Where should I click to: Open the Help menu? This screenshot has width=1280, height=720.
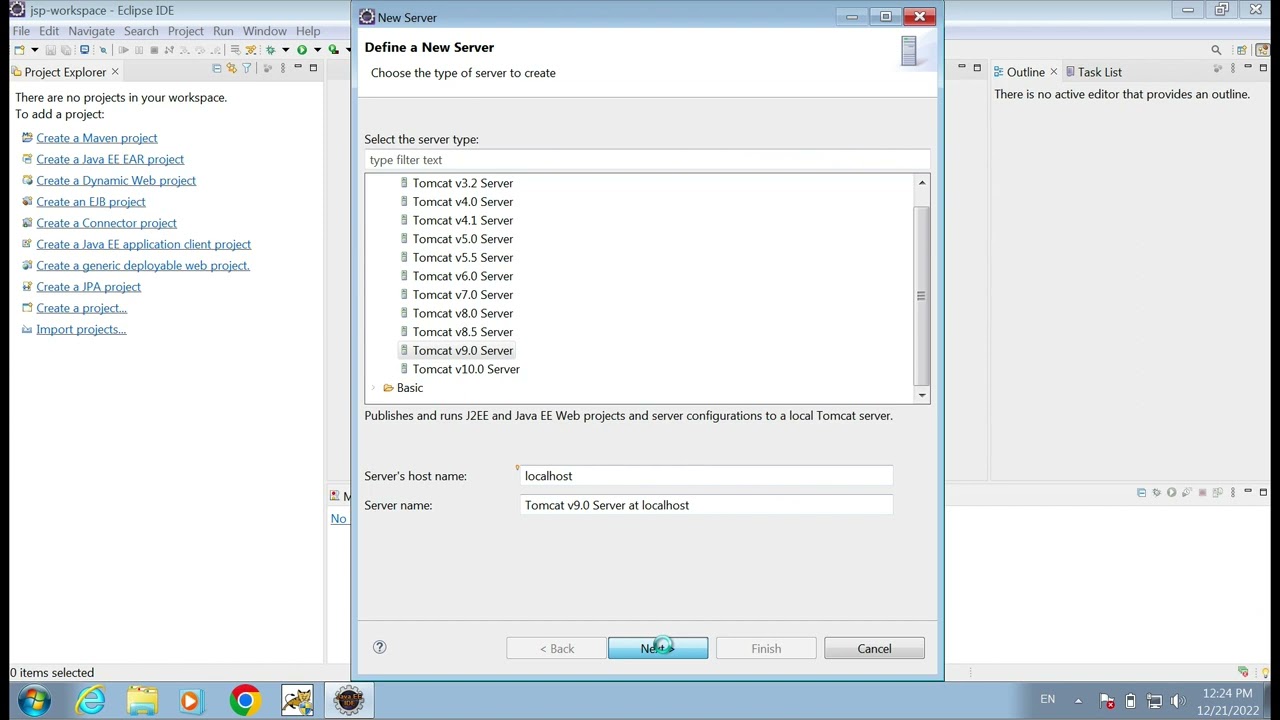[308, 31]
